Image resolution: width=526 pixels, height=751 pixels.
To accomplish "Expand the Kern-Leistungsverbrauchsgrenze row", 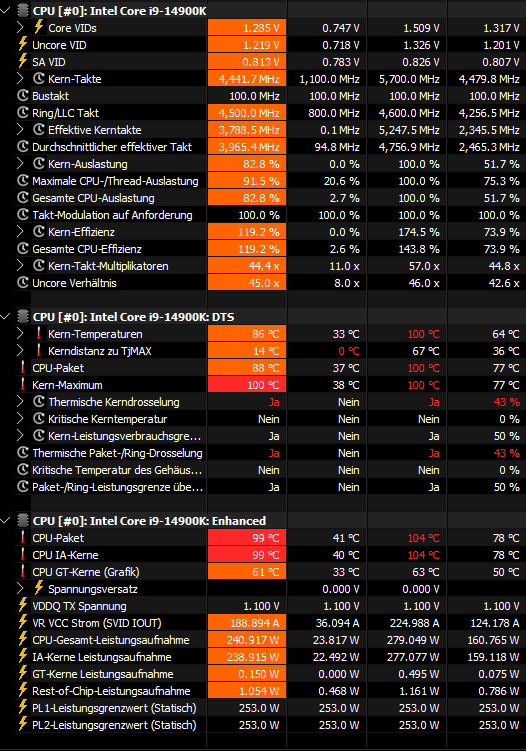I will point(20,436).
